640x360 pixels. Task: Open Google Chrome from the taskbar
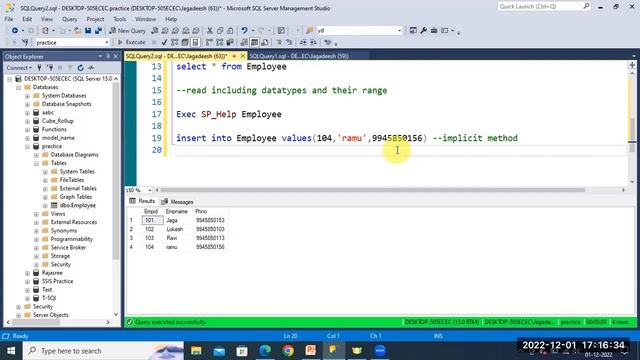coord(288,351)
